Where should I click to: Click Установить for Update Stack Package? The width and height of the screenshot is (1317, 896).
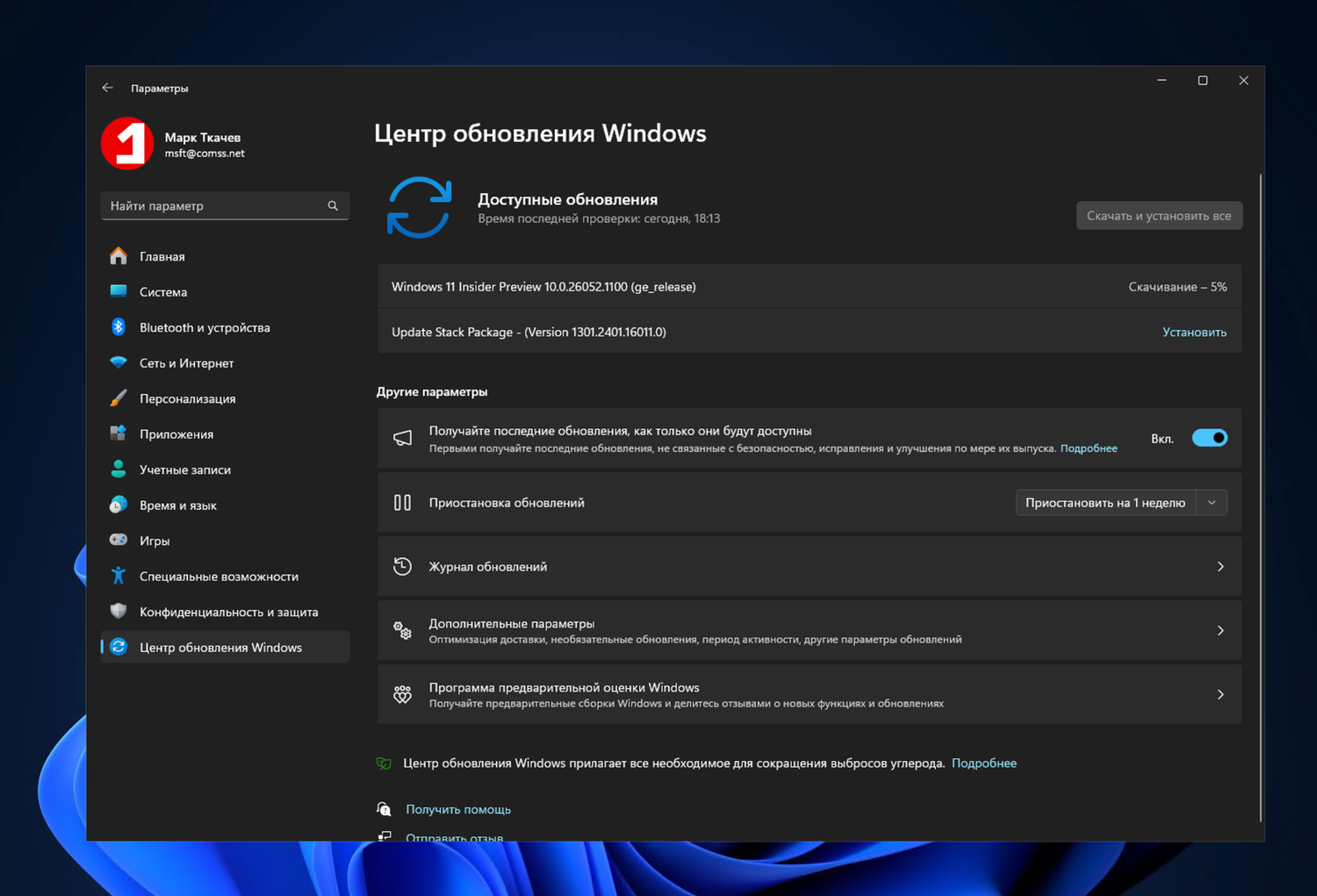1194,332
